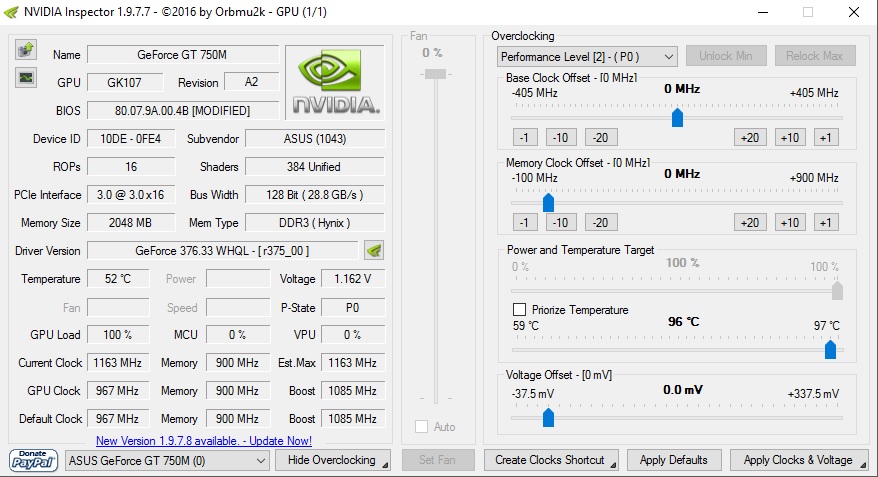Tick the Priorize Temperature checkbox
This screenshot has width=878, height=477.
(x=519, y=310)
